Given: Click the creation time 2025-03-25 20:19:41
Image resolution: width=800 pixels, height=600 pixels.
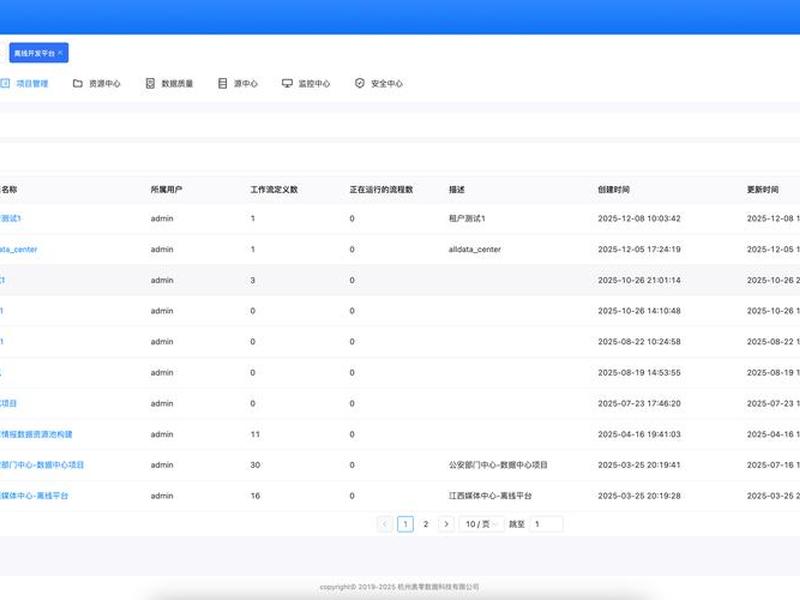Looking at the screenshot, I should (x=639, y=465).
